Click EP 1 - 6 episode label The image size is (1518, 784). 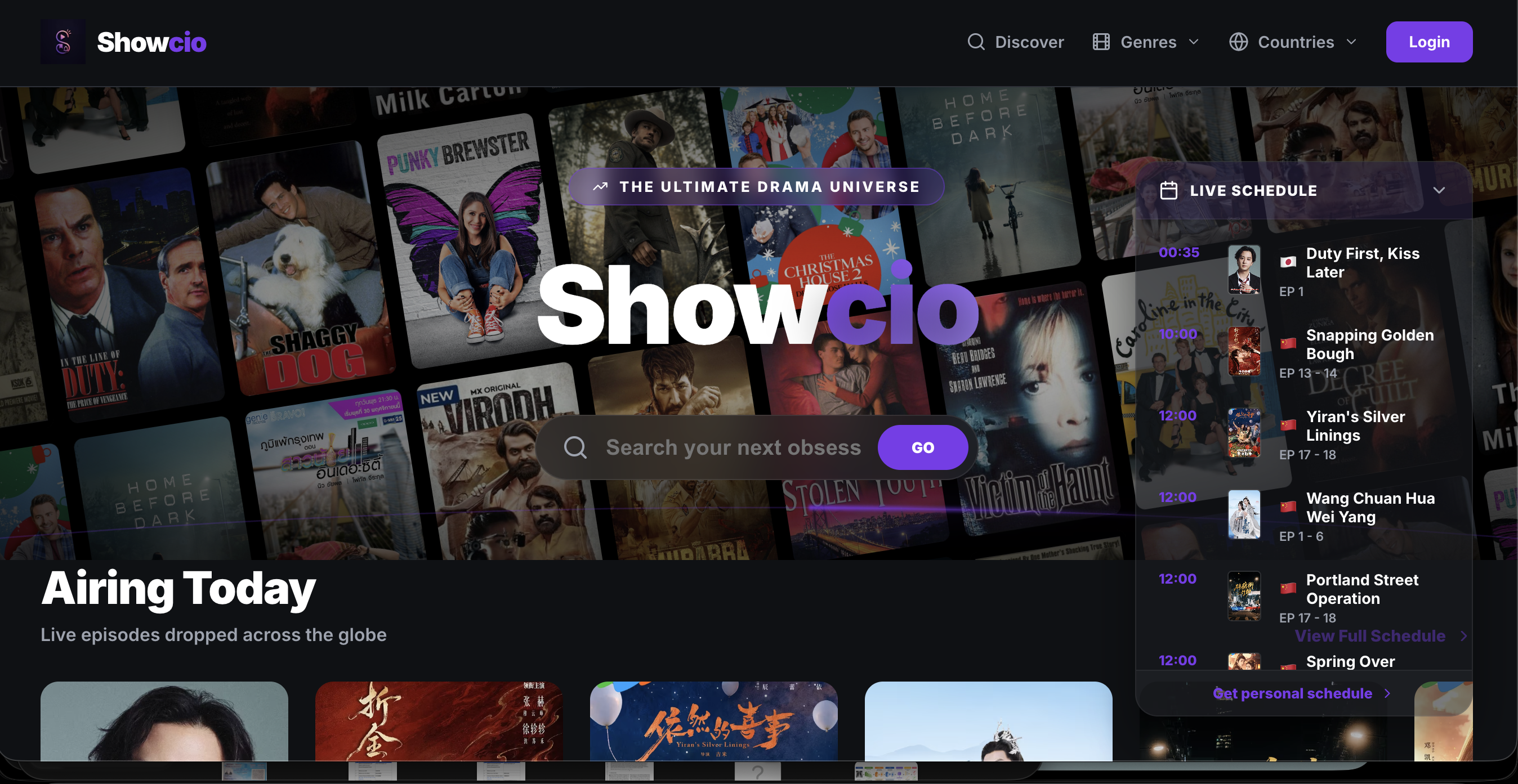click(1301, 536)
